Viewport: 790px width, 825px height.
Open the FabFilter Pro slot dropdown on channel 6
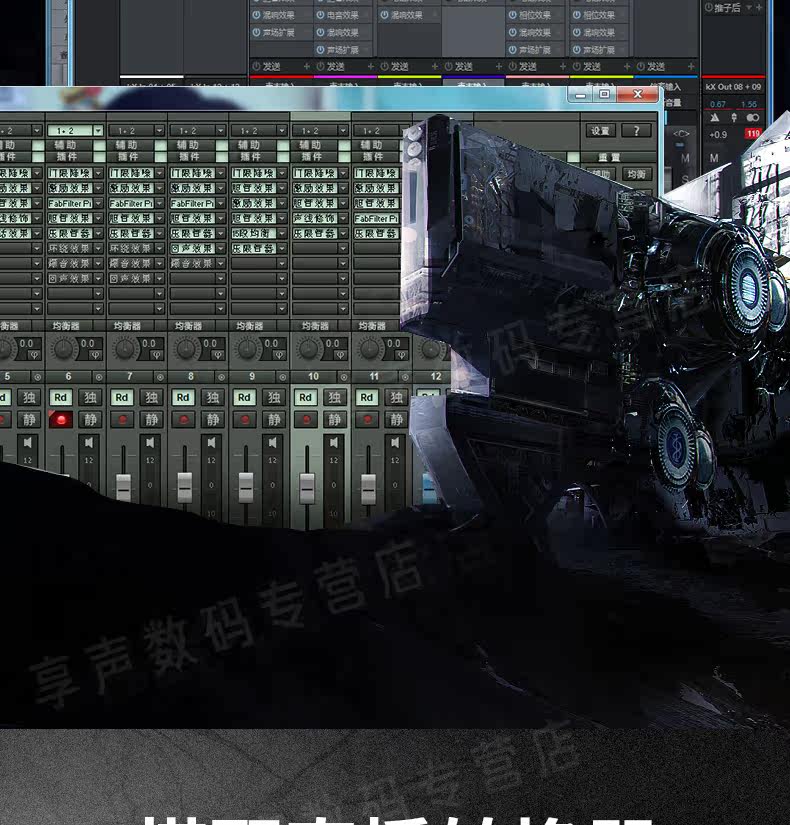[x=98, y=203]
